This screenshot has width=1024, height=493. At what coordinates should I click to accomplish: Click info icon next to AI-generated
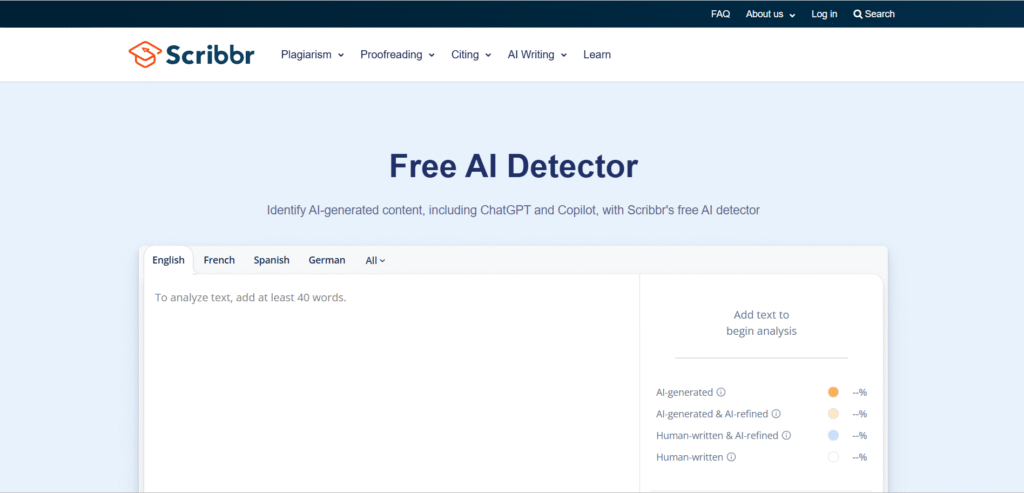click(x=721, y=392)
